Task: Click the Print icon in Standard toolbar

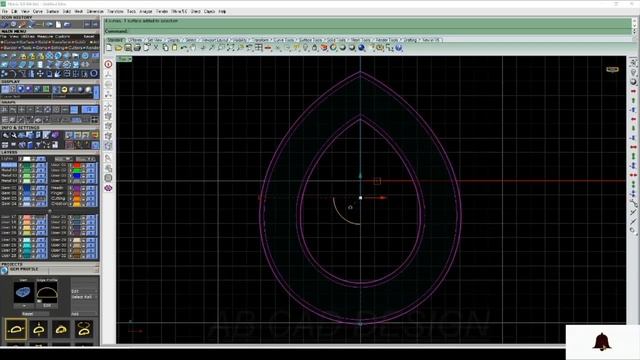Action: point(137,48)
